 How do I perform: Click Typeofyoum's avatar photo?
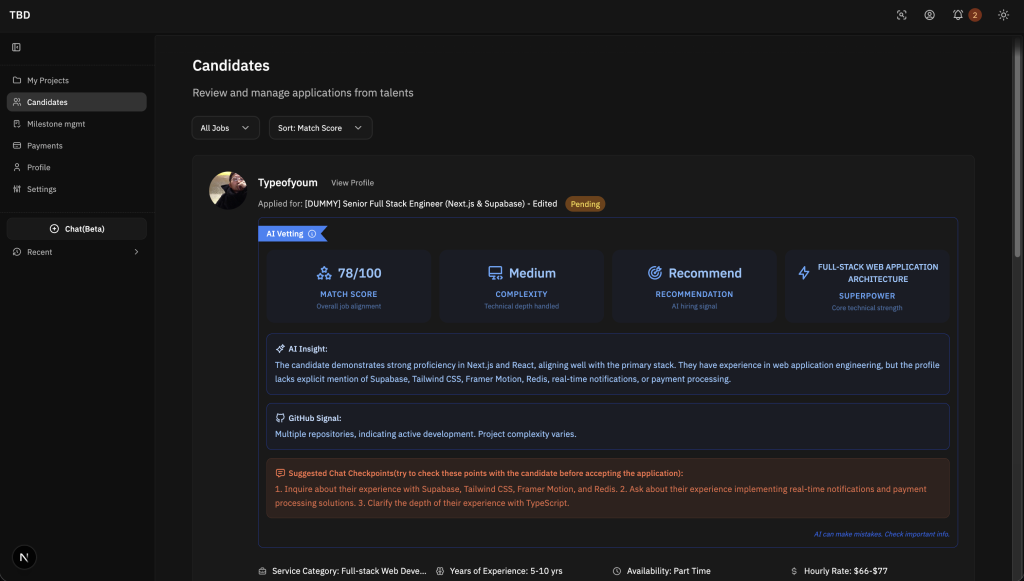tap(228, 190)
